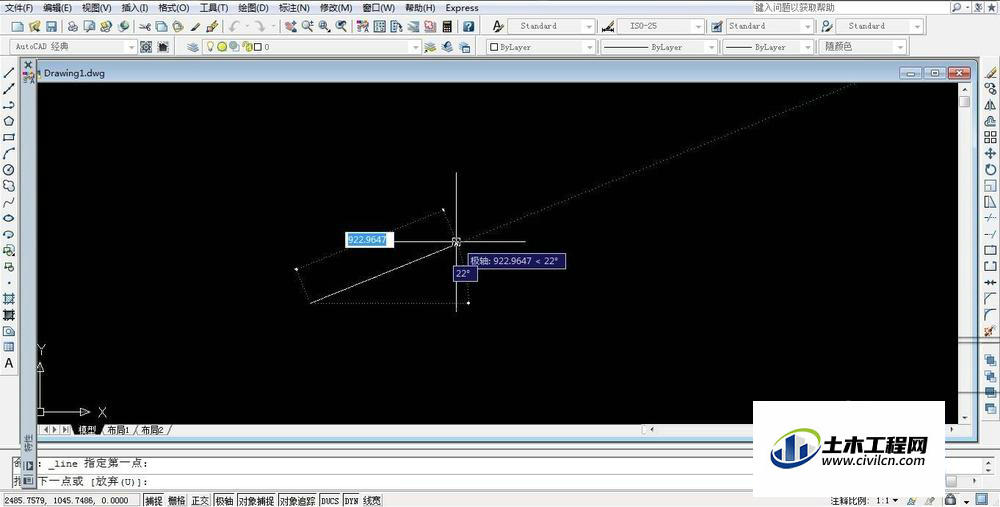The image size is (1000, 507).
Task: Toggle DUCS in the status bar
Action: (330, 501)
